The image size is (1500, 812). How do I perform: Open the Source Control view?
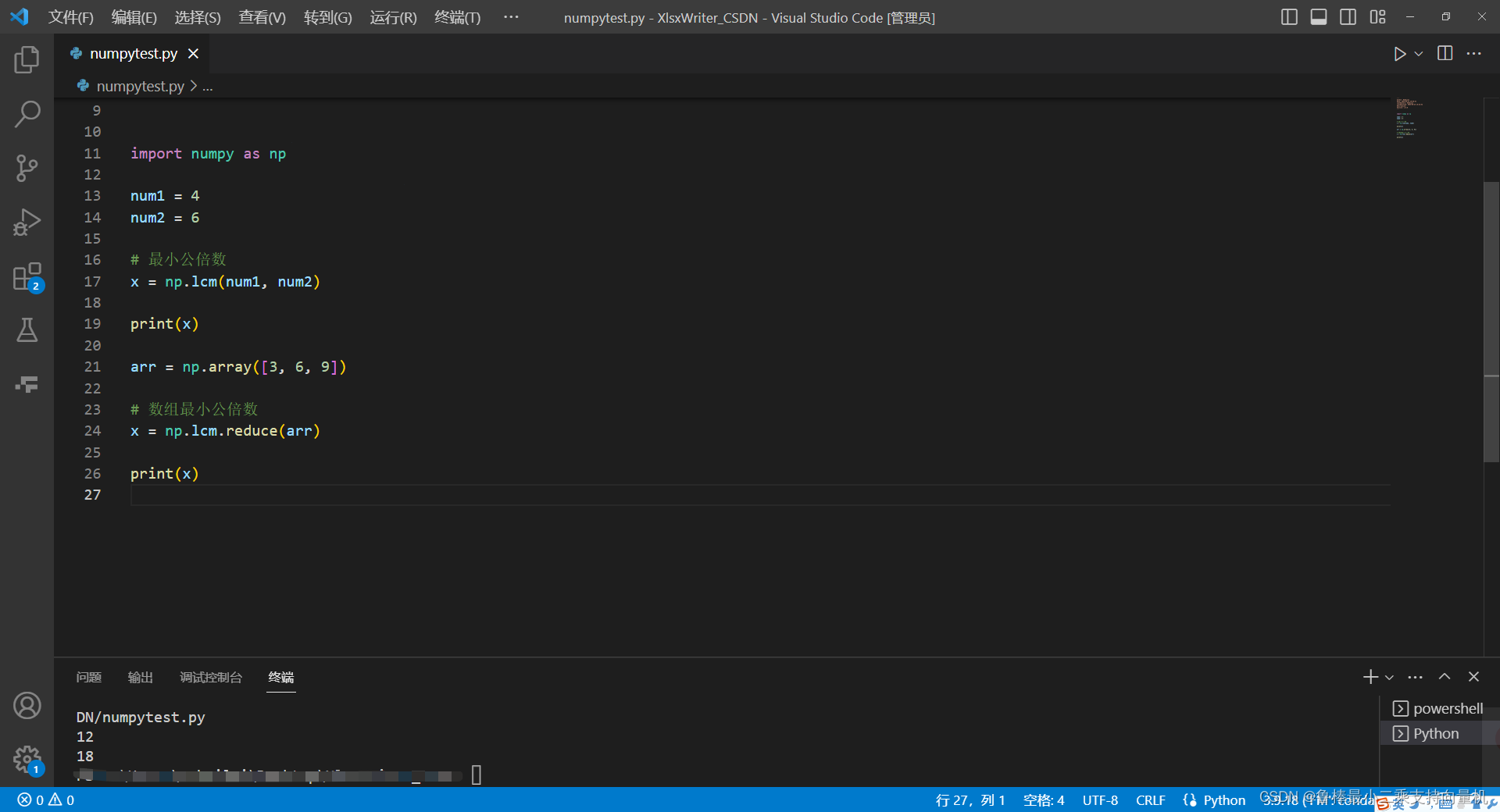[x=27, y=168]
